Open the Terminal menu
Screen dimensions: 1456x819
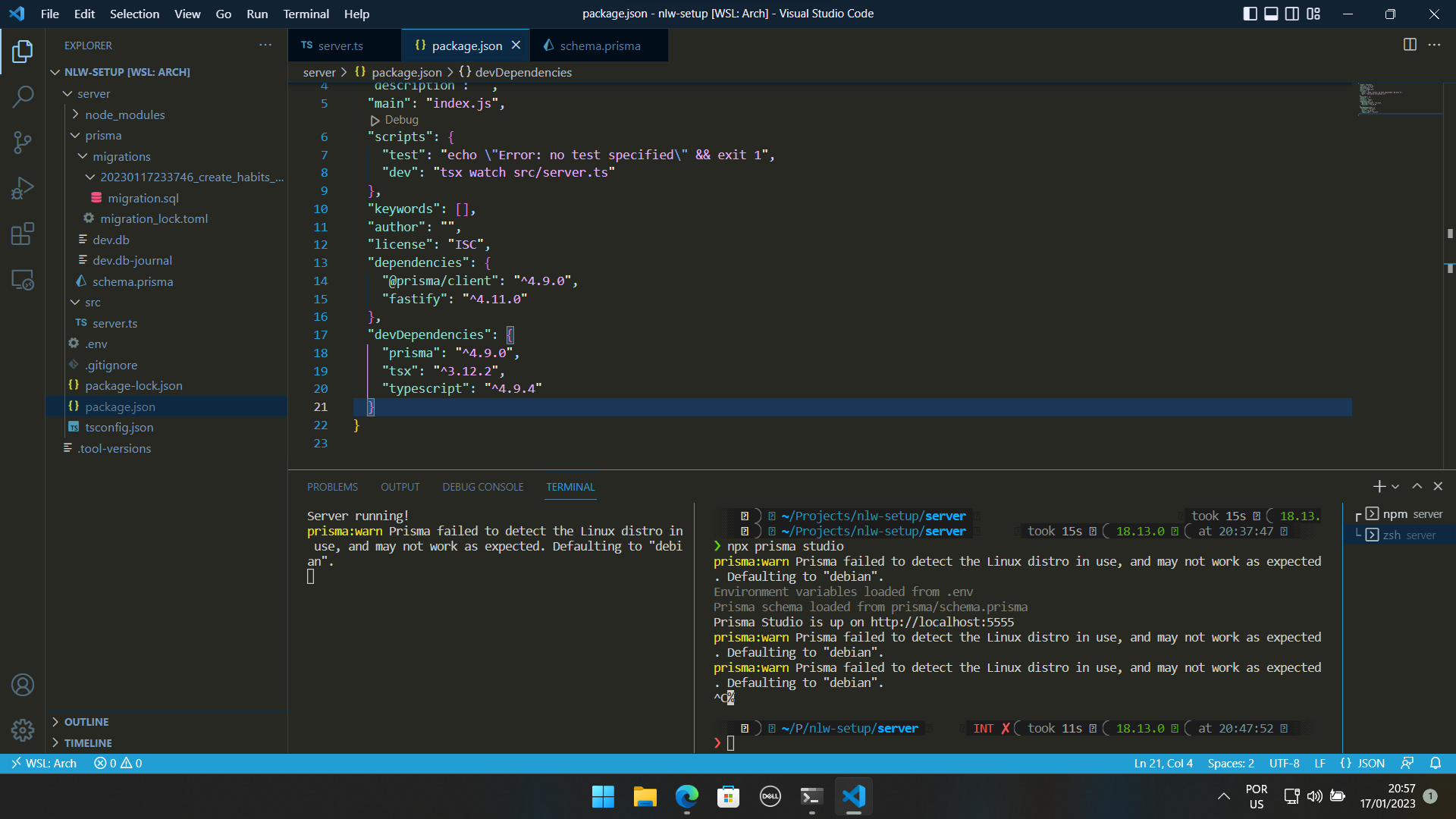(306, 14)
